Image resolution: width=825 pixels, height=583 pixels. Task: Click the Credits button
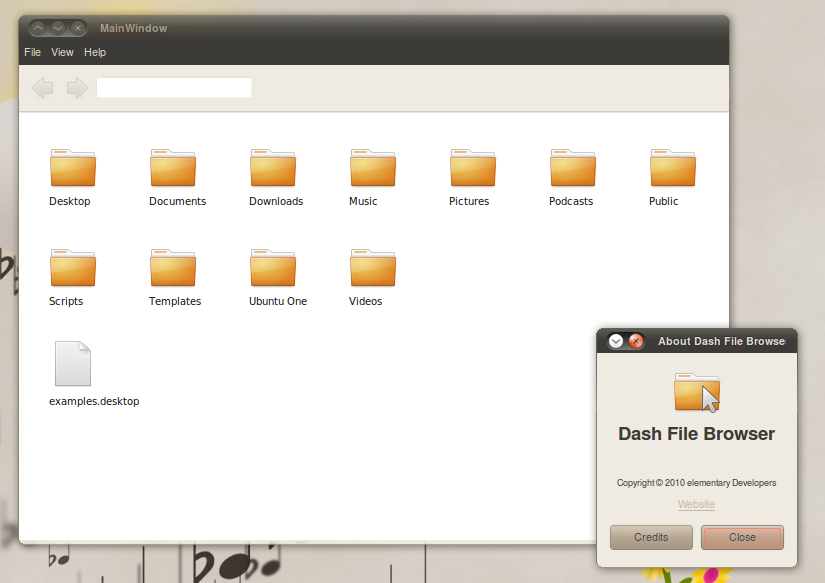pos(650,537)
